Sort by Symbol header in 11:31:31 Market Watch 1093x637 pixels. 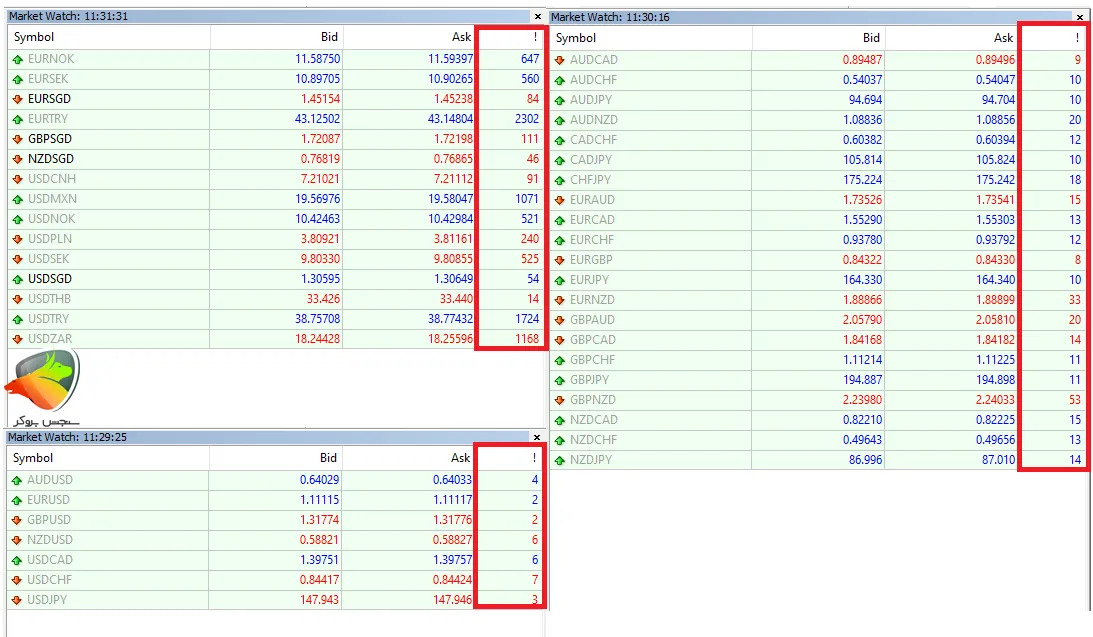[33, 37]
